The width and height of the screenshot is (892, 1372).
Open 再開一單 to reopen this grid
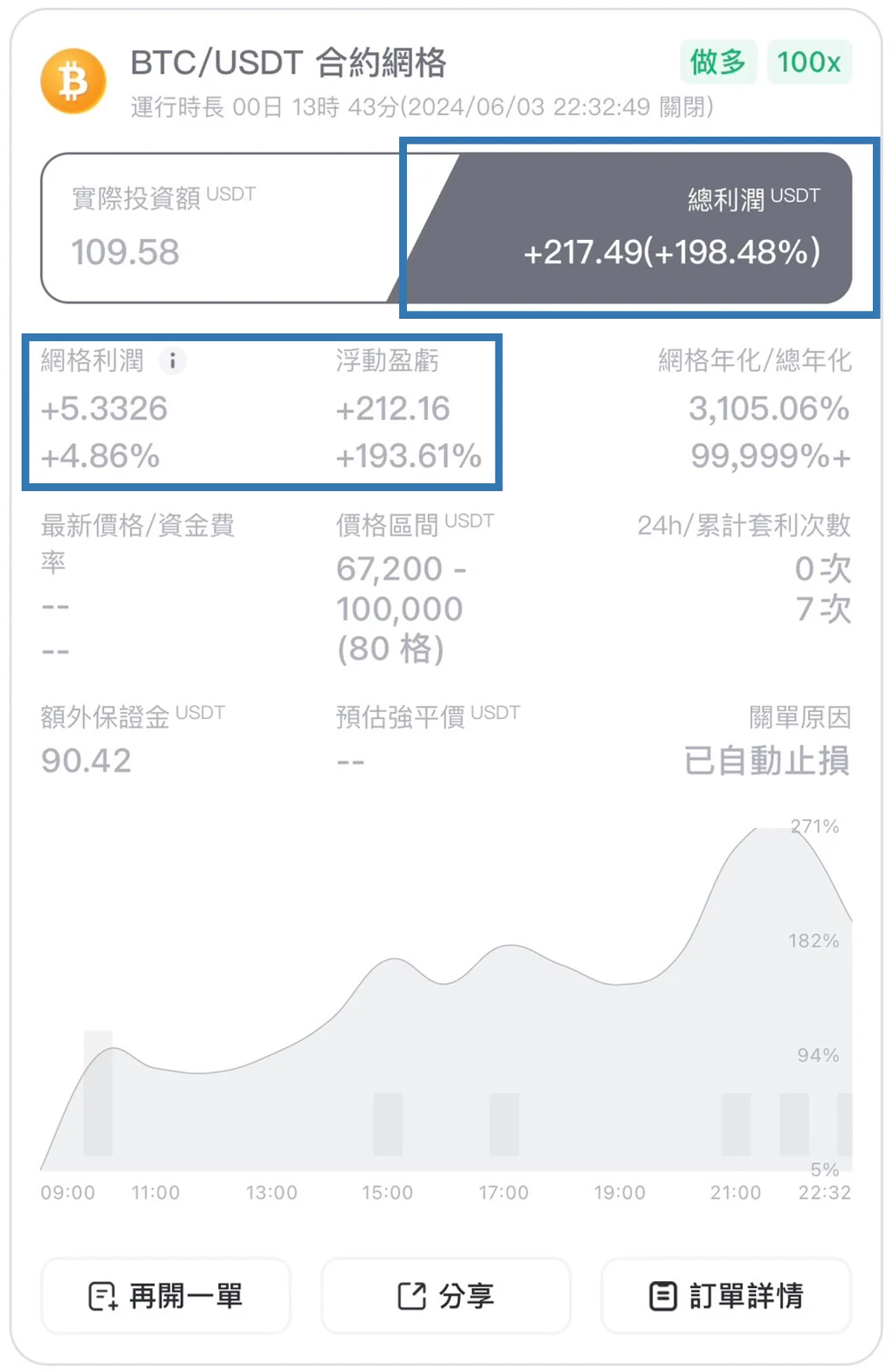(x=165, y=1296)
